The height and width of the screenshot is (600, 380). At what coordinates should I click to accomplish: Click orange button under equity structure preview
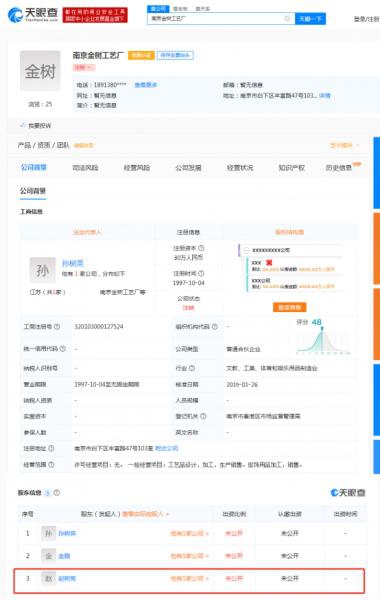click(289, 307)
